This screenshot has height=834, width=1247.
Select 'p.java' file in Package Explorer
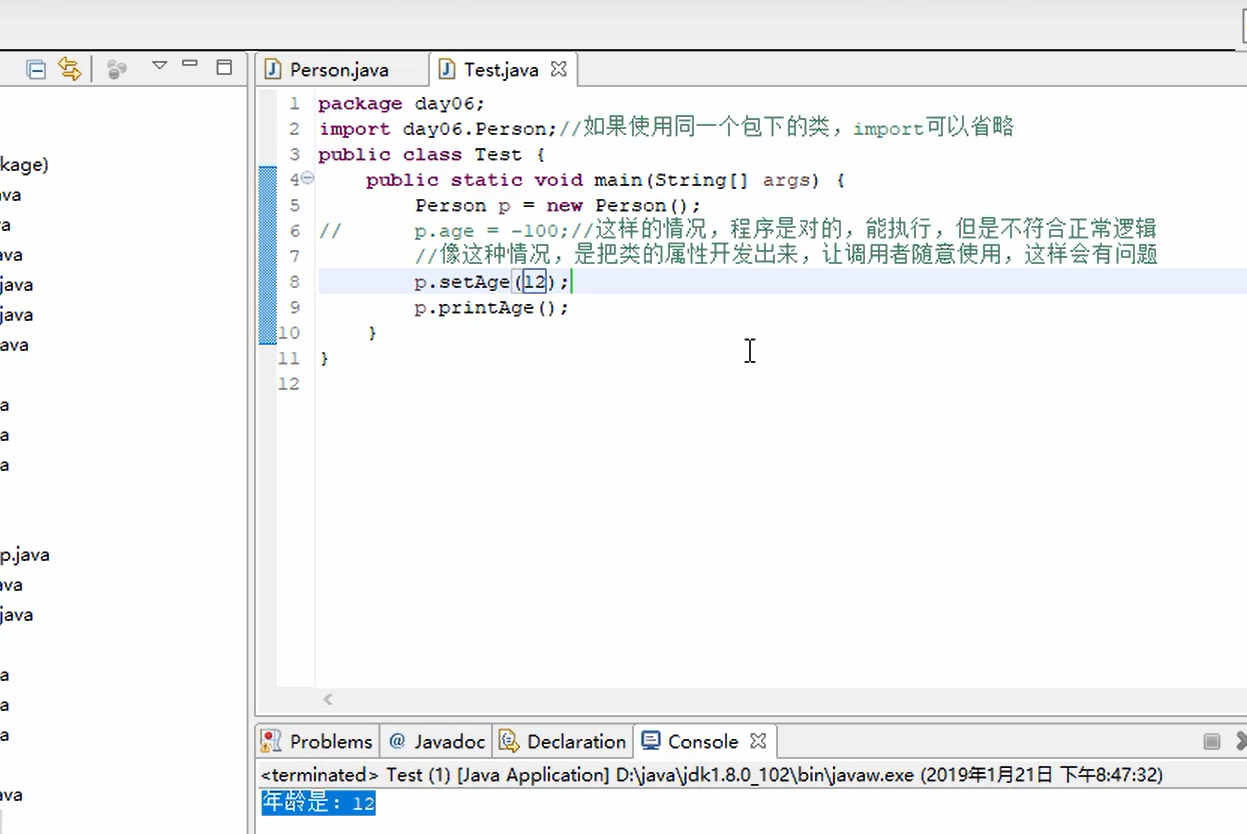pyautogui.click(x=24, y=555)
